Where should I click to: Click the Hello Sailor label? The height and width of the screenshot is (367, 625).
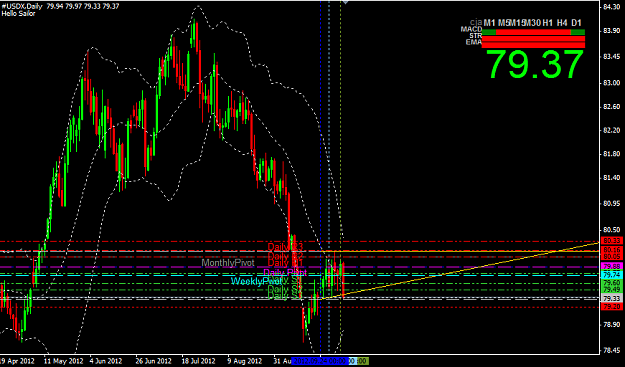pyautogui.click(x=18, y=14)
